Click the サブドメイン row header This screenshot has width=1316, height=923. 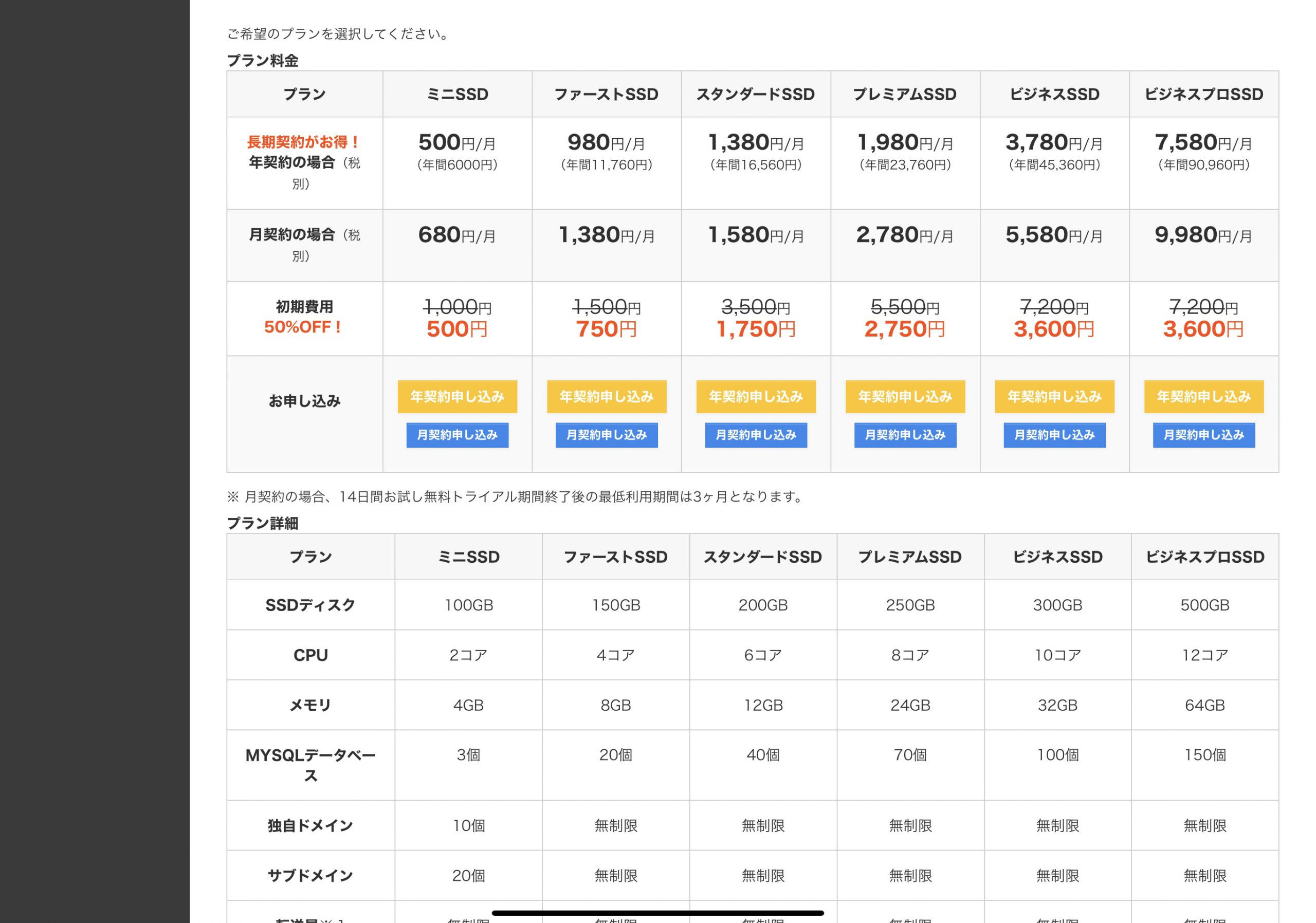pyautogui.click(x=310, y=875)
